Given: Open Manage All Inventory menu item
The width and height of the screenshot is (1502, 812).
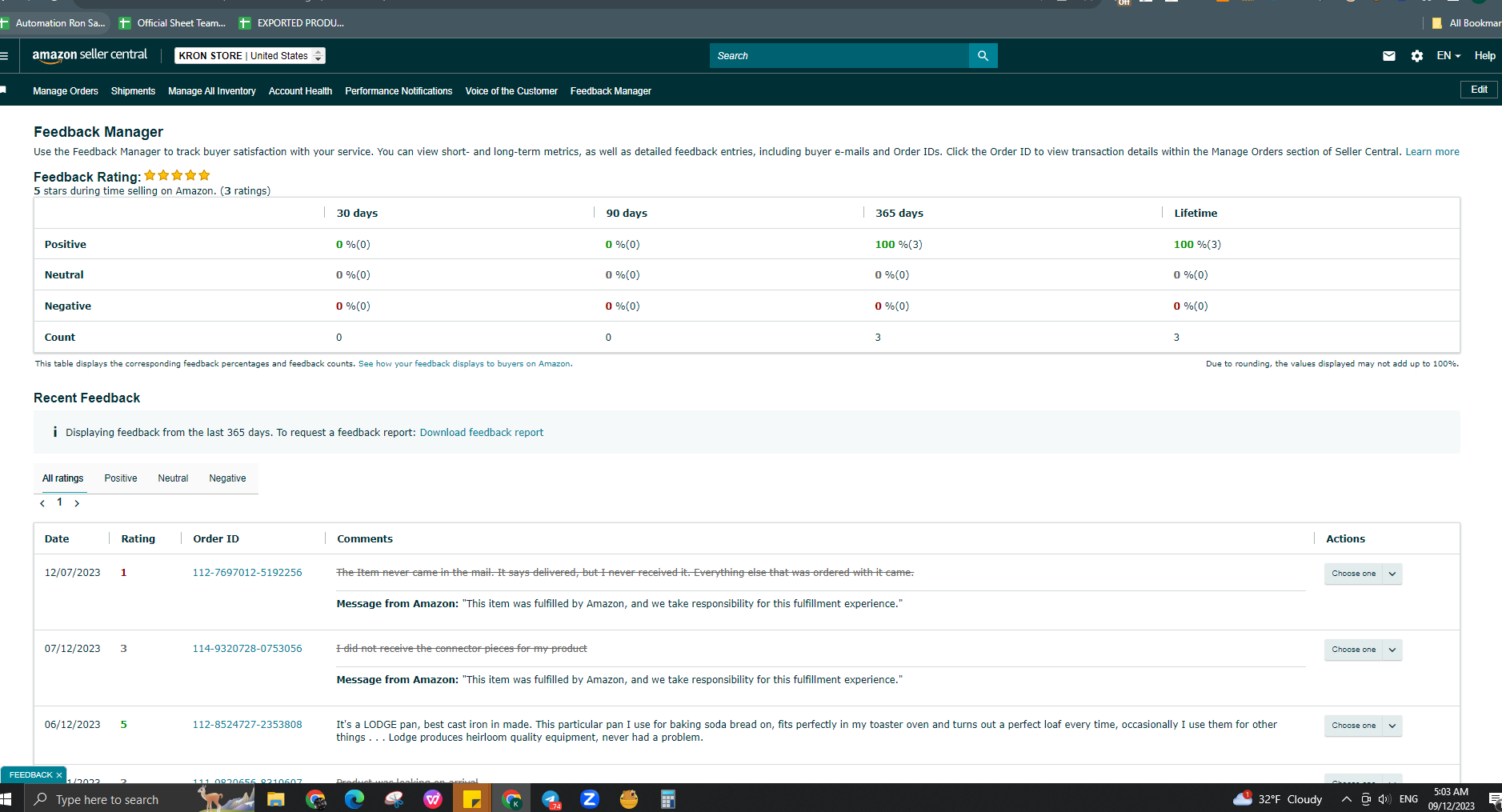Looking at the screenshot, I should (212, 91).
